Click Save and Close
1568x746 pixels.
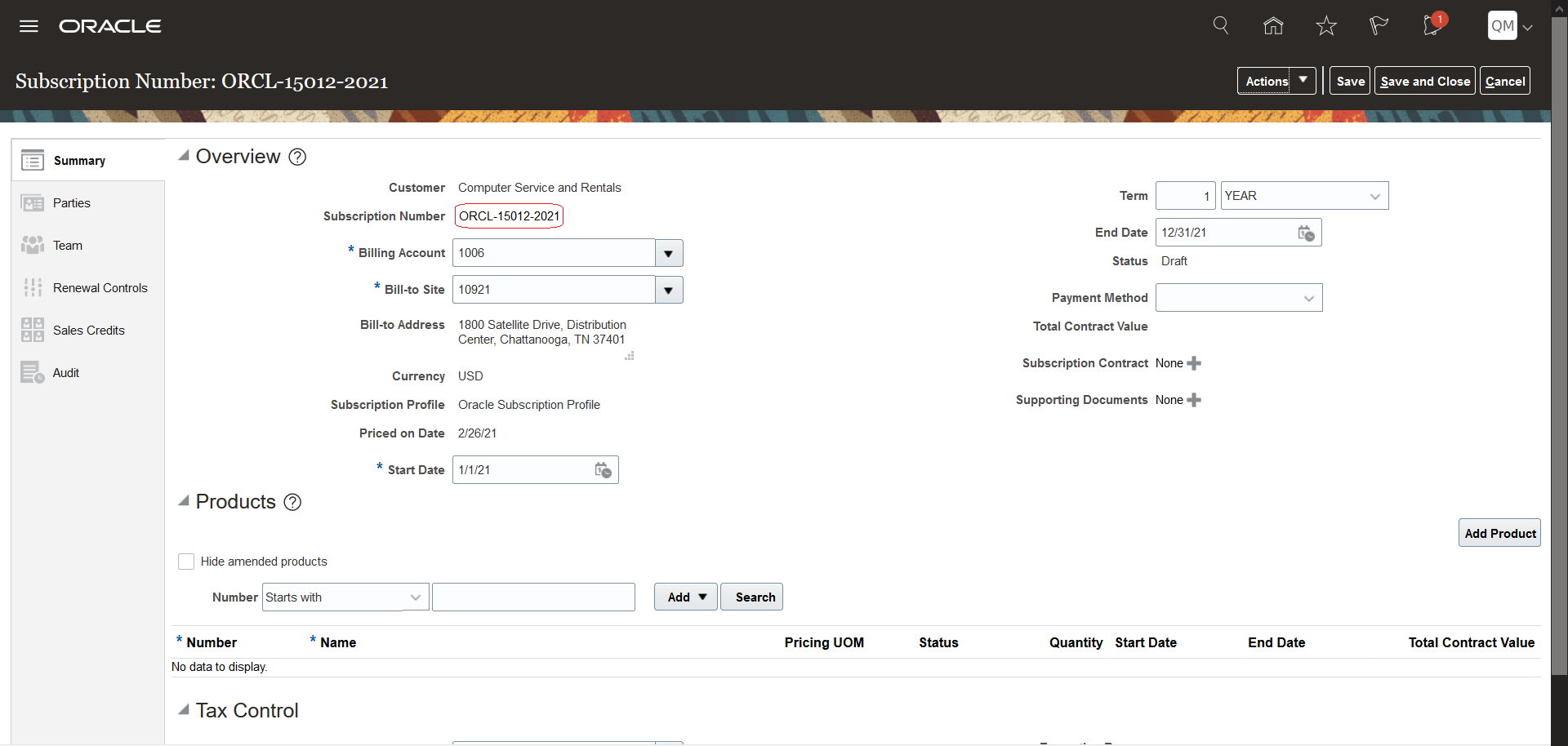[x=1425, y=81]
